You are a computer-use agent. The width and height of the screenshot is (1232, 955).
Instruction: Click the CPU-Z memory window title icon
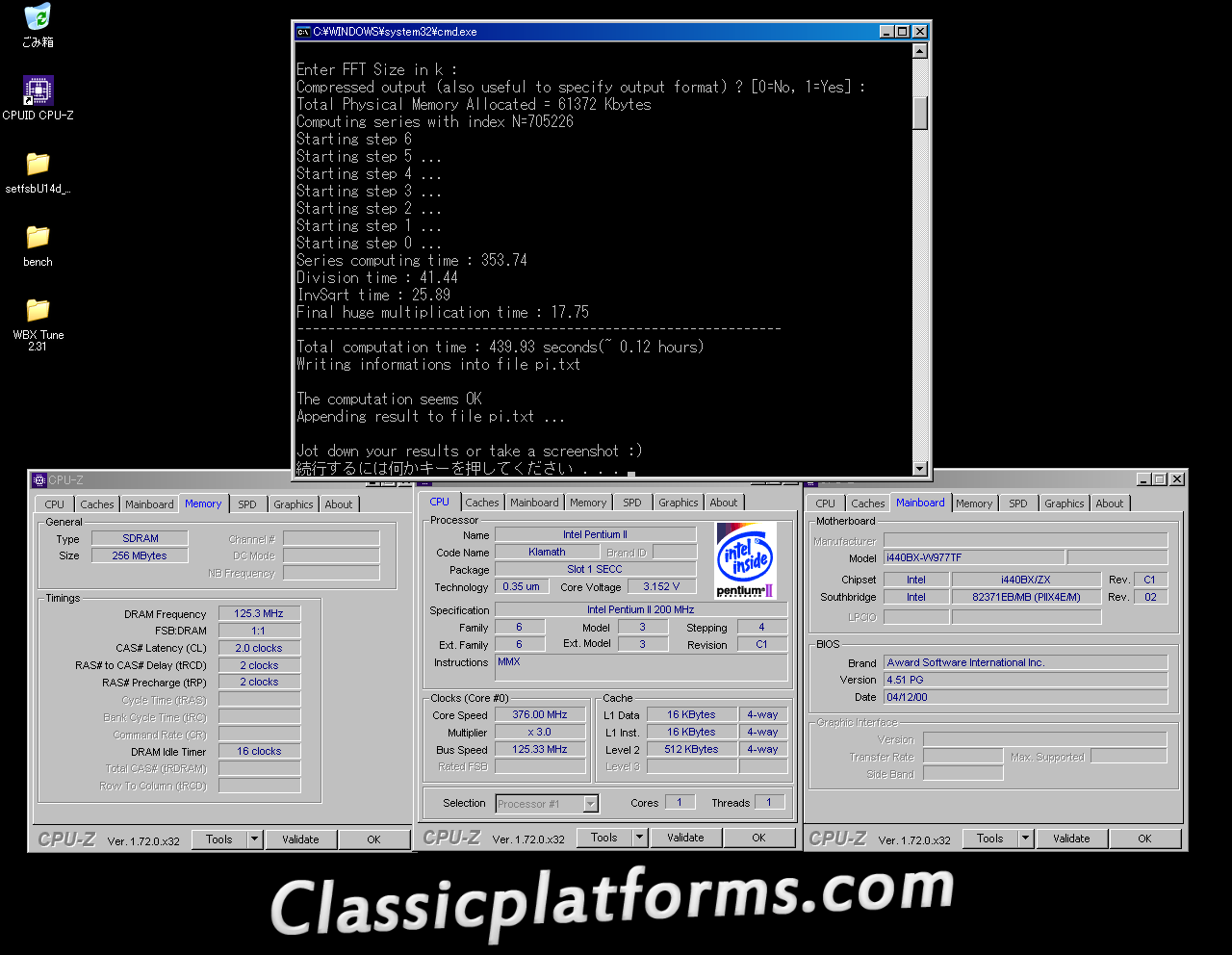(x=39, y=480)
